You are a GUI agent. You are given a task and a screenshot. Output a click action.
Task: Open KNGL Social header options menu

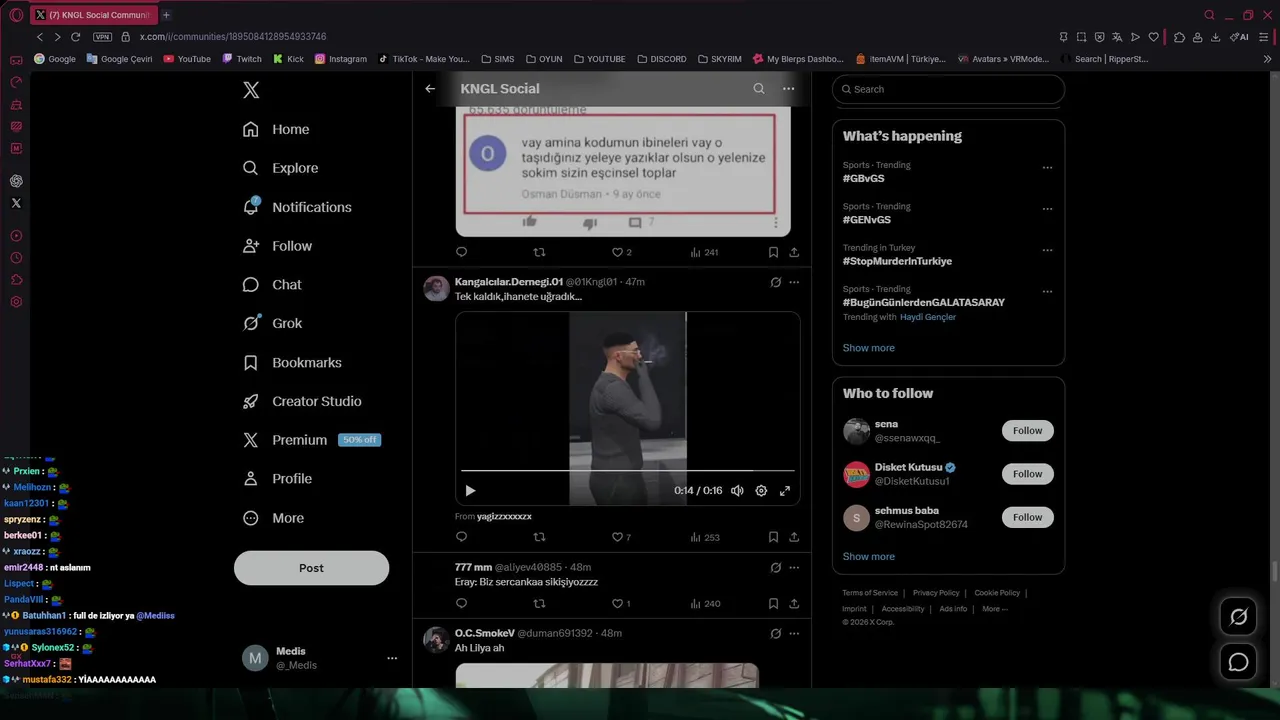[788, 89]
